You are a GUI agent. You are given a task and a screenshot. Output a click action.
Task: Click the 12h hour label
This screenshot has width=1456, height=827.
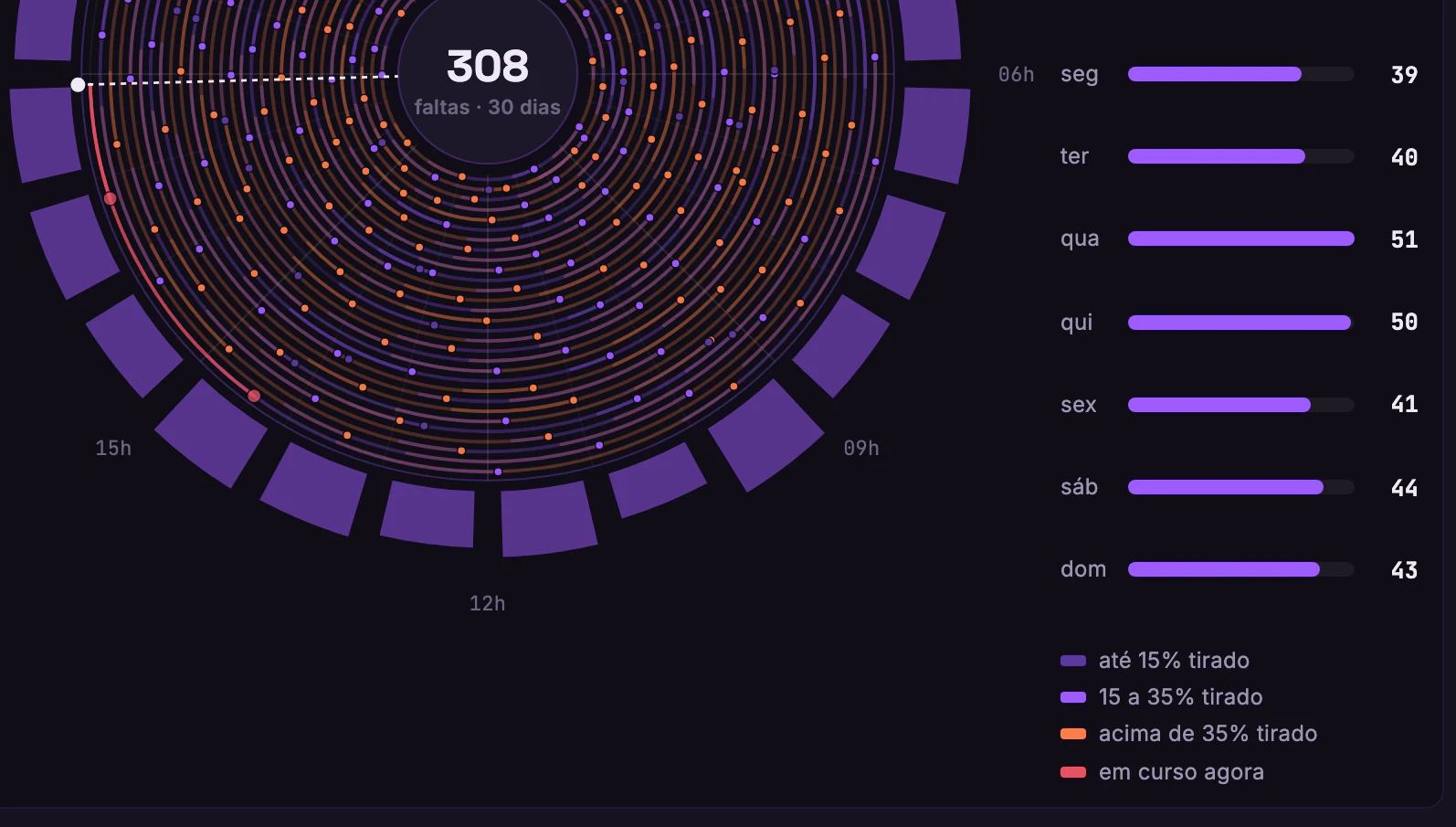coord(487,603)
